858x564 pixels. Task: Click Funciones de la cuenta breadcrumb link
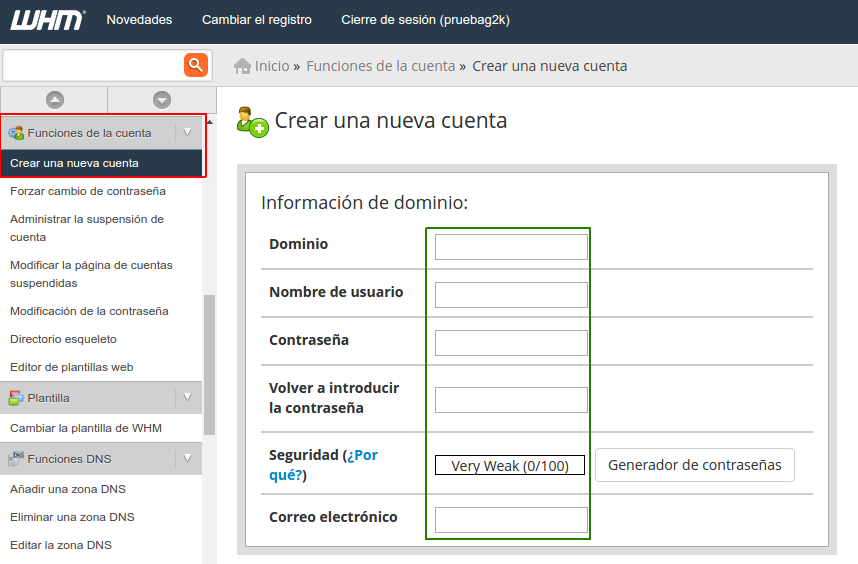[380, 66]
